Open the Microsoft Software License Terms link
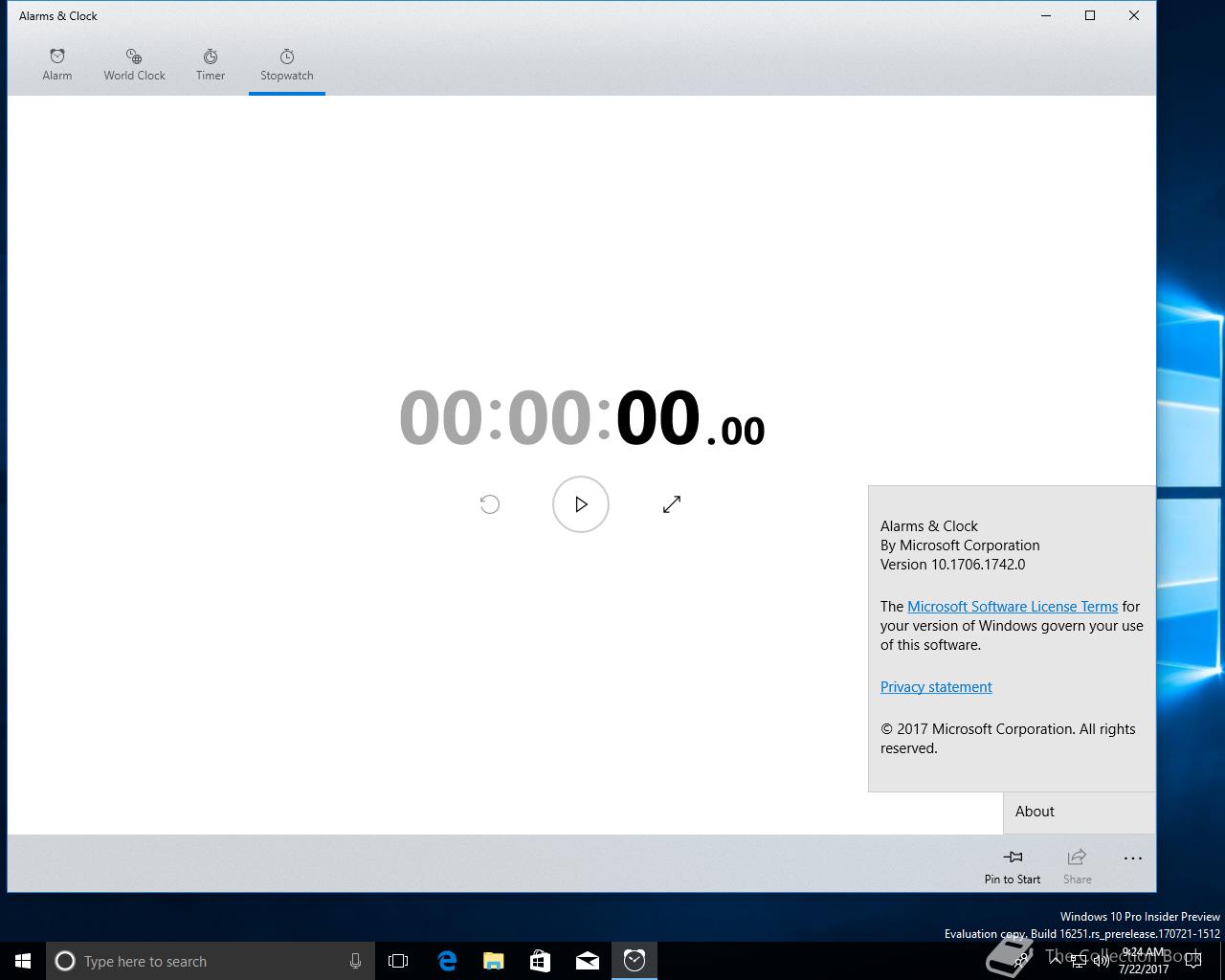Screen dimensions: 1225x980 (1013, 607)
